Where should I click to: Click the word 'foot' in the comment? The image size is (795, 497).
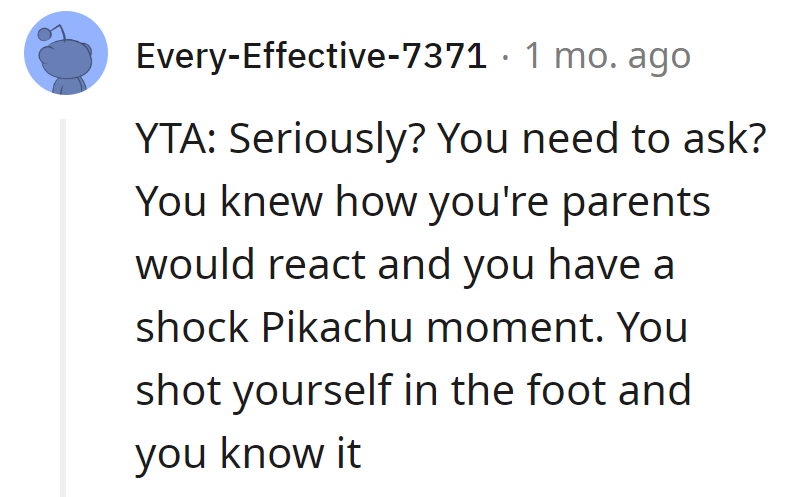566,390
